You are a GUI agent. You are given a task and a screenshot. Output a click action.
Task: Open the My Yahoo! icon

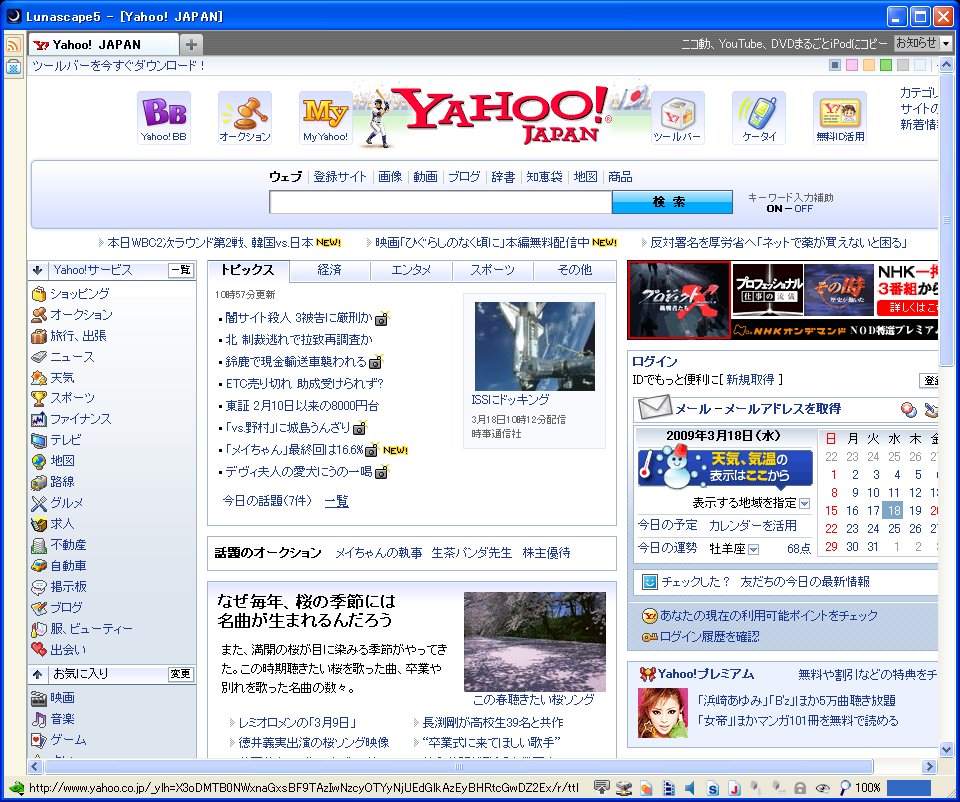(325, 118)
